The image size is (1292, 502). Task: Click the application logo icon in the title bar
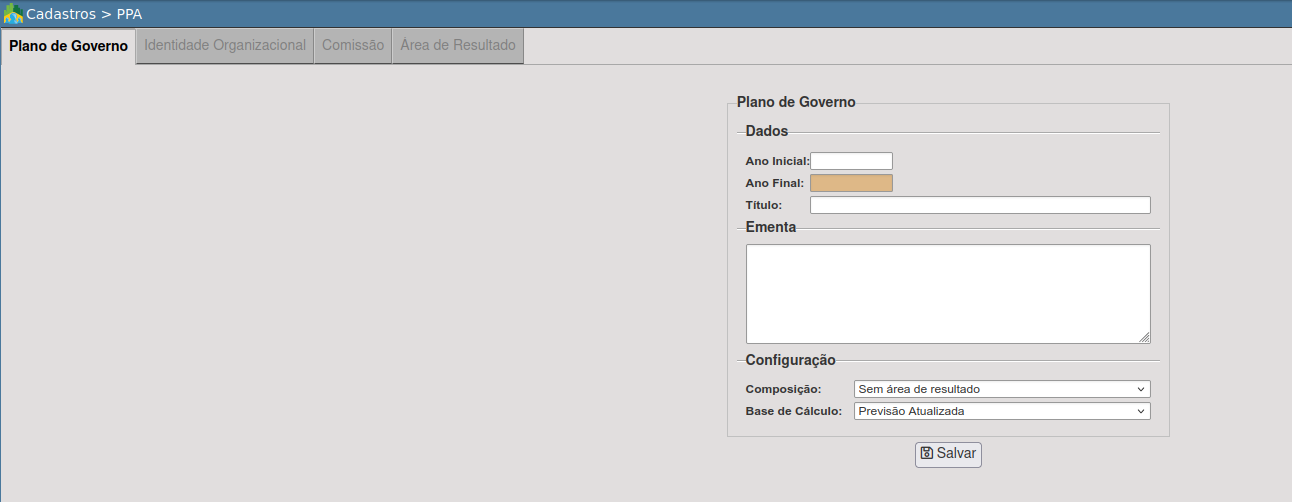tap(13, 14)
